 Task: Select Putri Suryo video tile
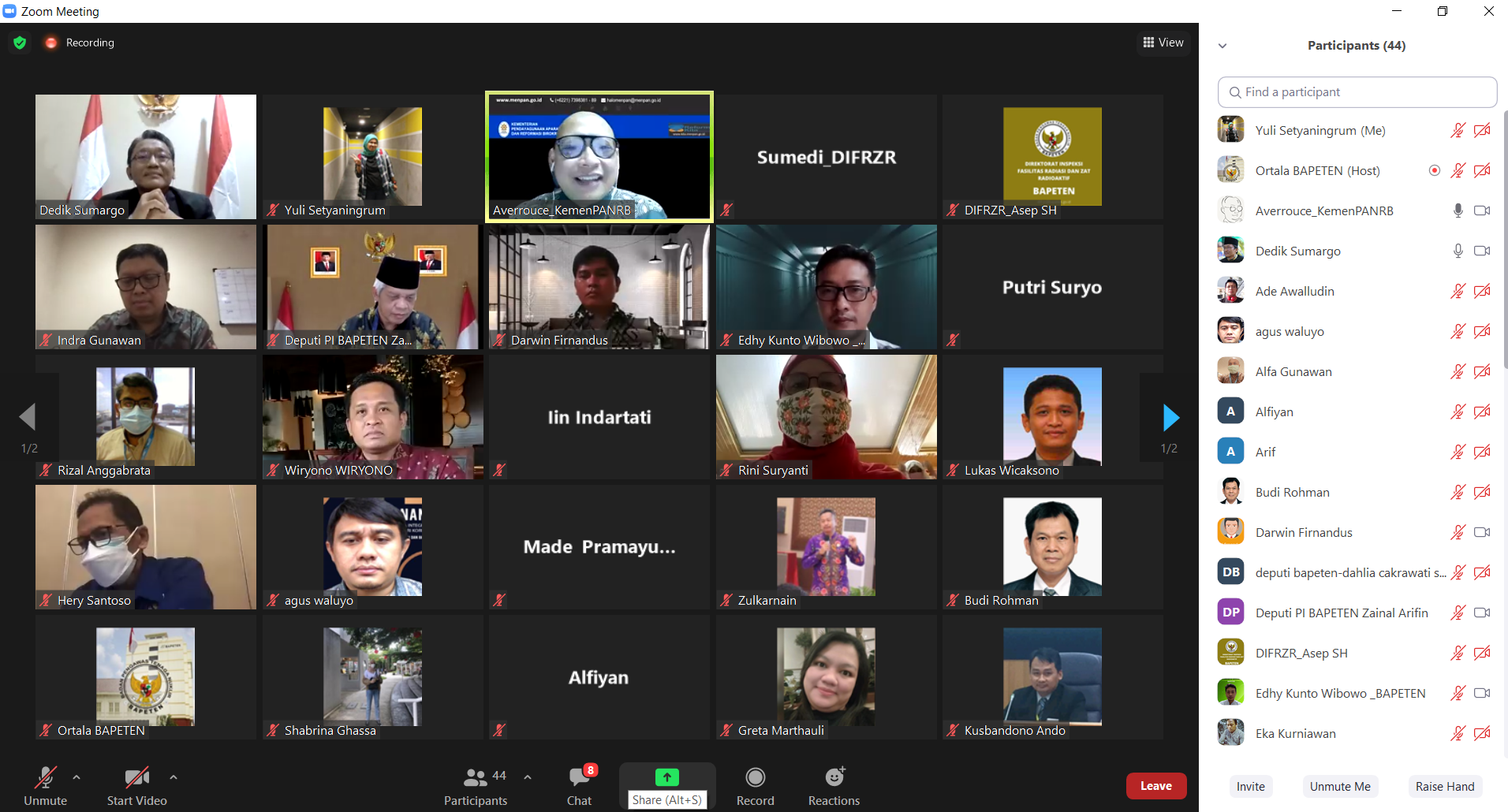point(1053,287)
